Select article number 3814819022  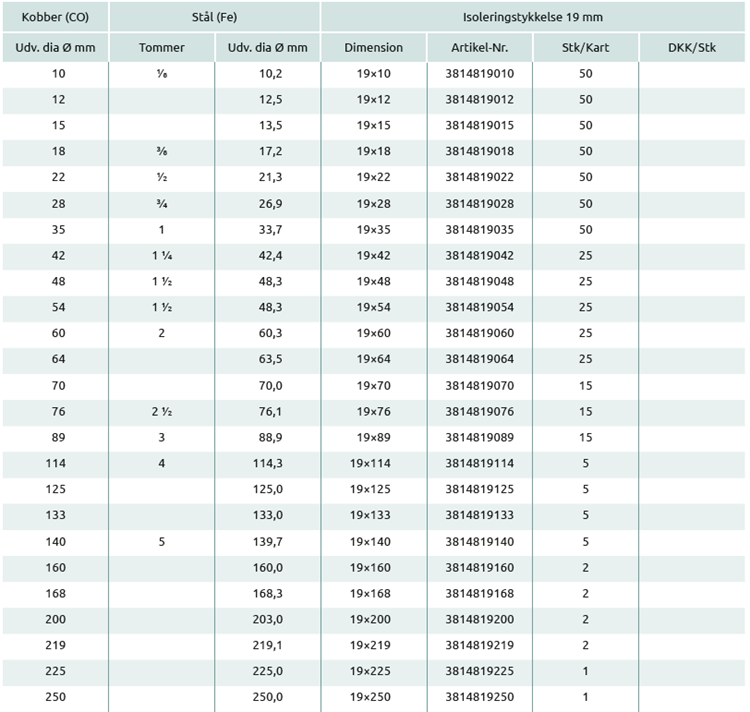[480, 177]
